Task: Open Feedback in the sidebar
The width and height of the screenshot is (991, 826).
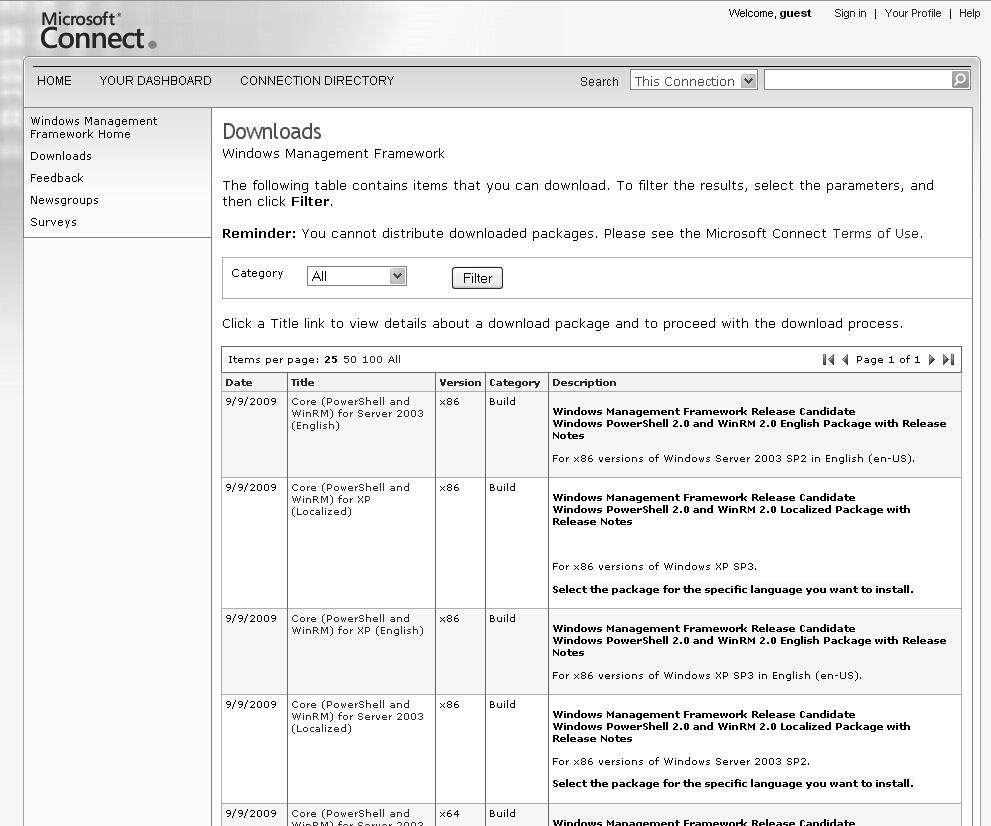Action: pyautogui.click(x=57, y=178)
